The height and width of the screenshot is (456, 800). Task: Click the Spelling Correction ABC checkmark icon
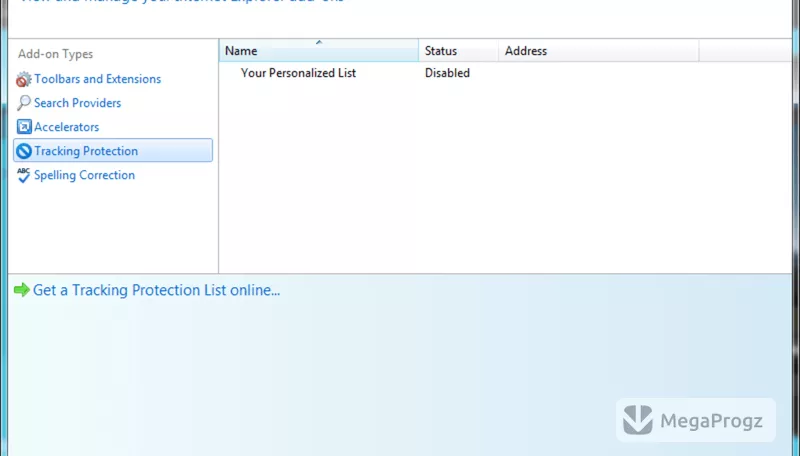click(23, 175)
